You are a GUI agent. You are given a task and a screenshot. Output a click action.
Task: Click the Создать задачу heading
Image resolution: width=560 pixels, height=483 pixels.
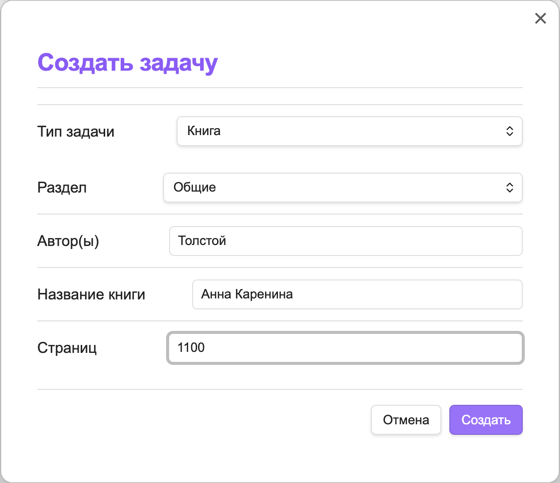click(x=128, y=63)
